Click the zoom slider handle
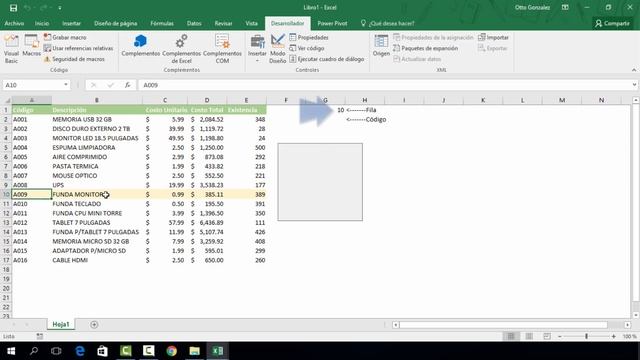 click(x=587, y=336)
